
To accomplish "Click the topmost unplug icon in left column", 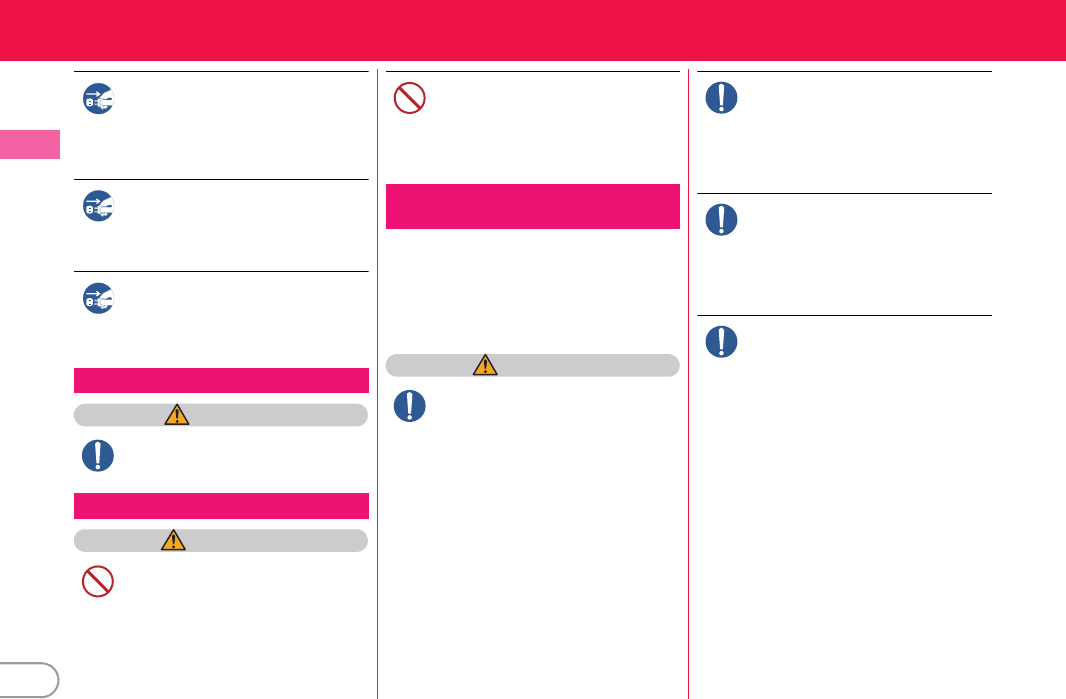I will [98, 97].
